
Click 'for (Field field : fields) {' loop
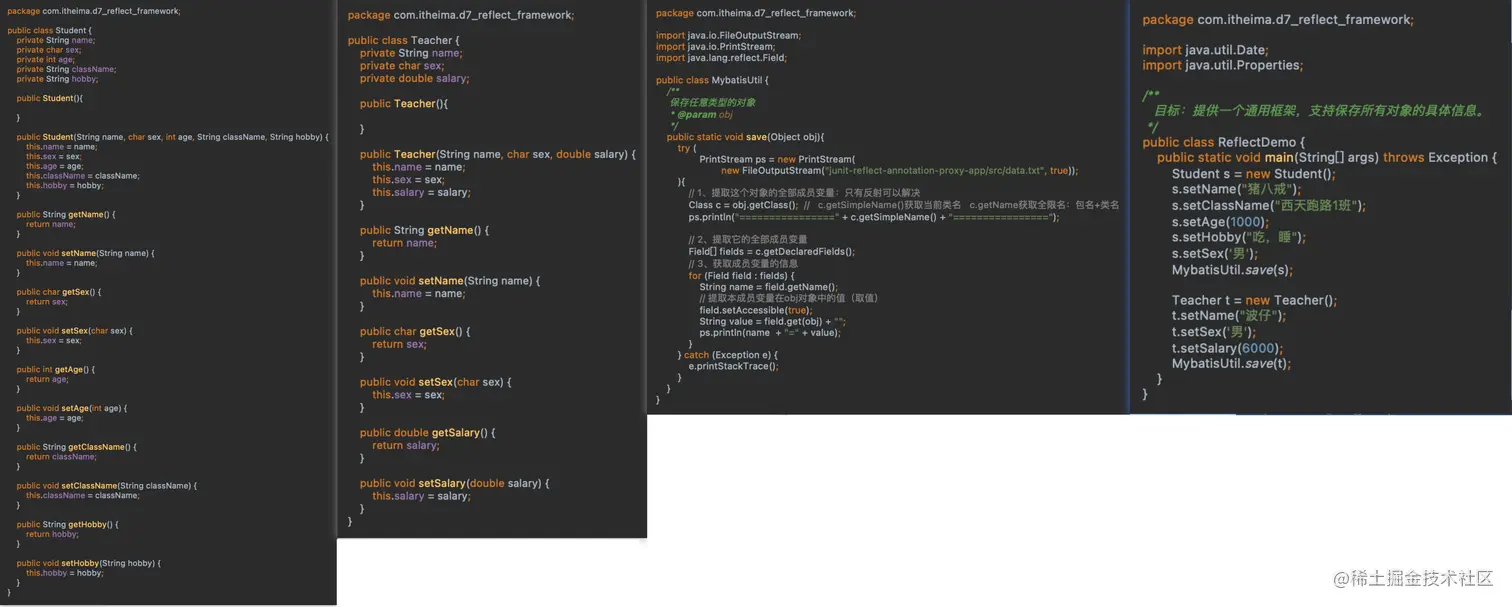pyautogui.click(x=741, y=275)
